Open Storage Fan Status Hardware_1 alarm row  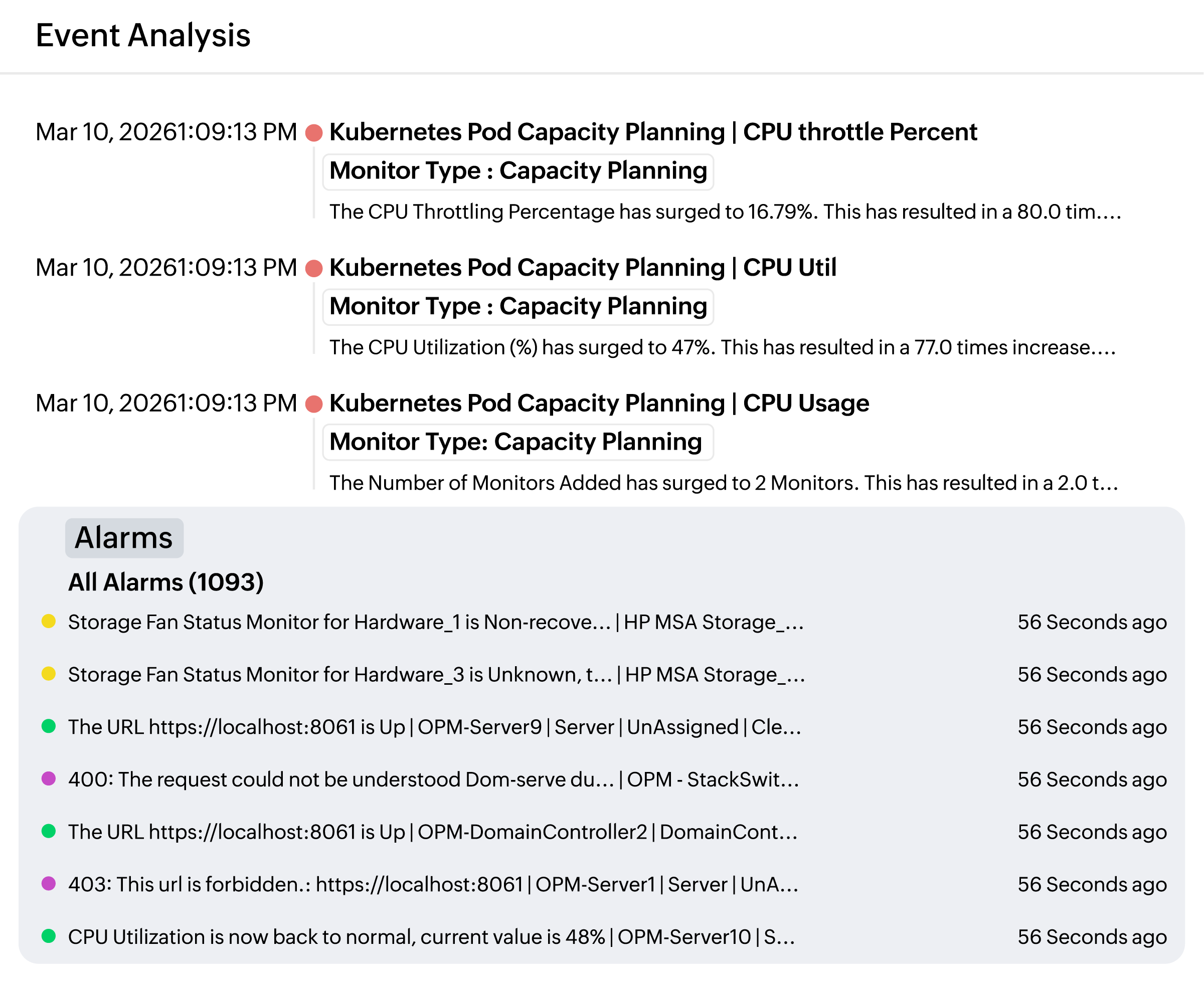coord(435,622)
